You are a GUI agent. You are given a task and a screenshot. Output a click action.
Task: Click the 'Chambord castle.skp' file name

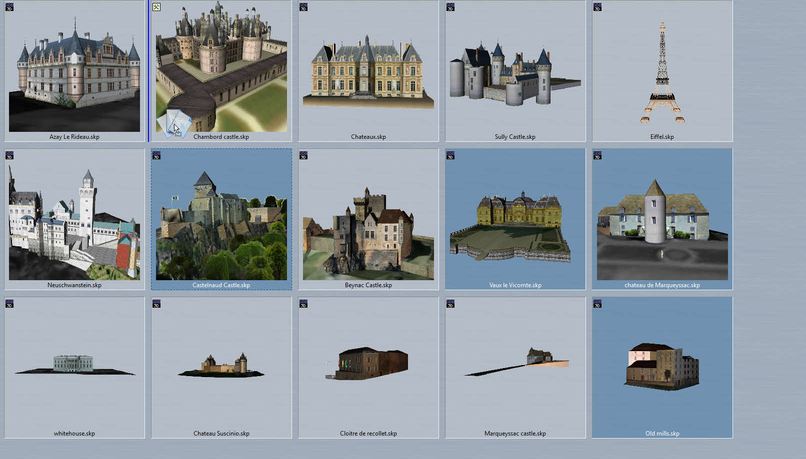[x=222, y=137]
